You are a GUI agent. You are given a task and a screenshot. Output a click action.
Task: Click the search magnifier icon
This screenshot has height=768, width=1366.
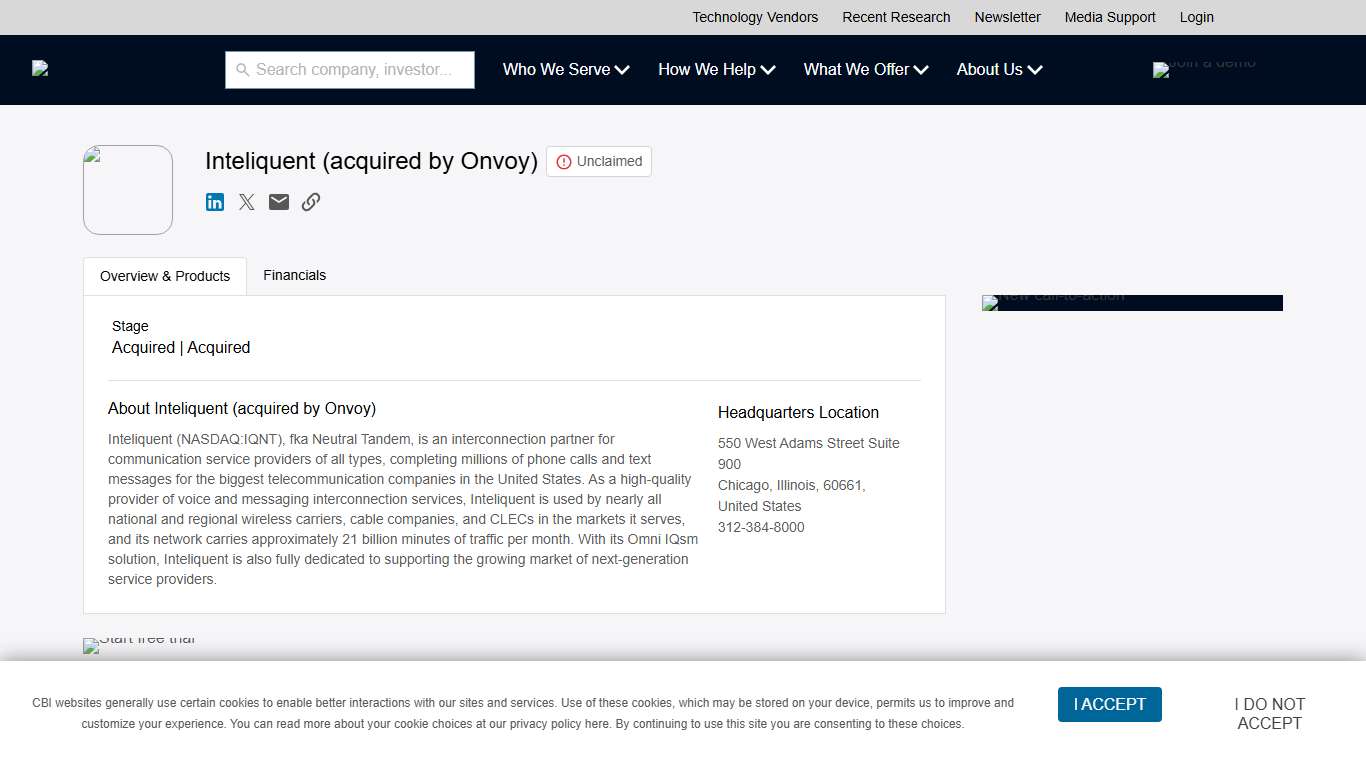243,70
